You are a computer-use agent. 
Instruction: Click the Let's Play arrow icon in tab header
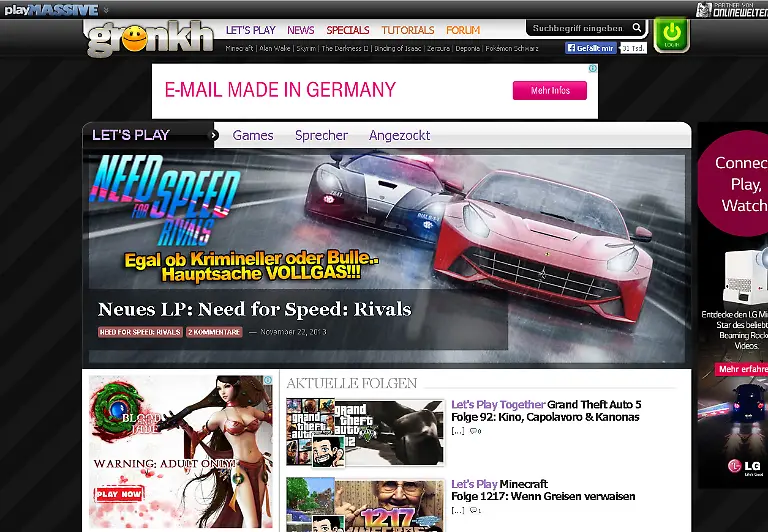pos(213,135)
